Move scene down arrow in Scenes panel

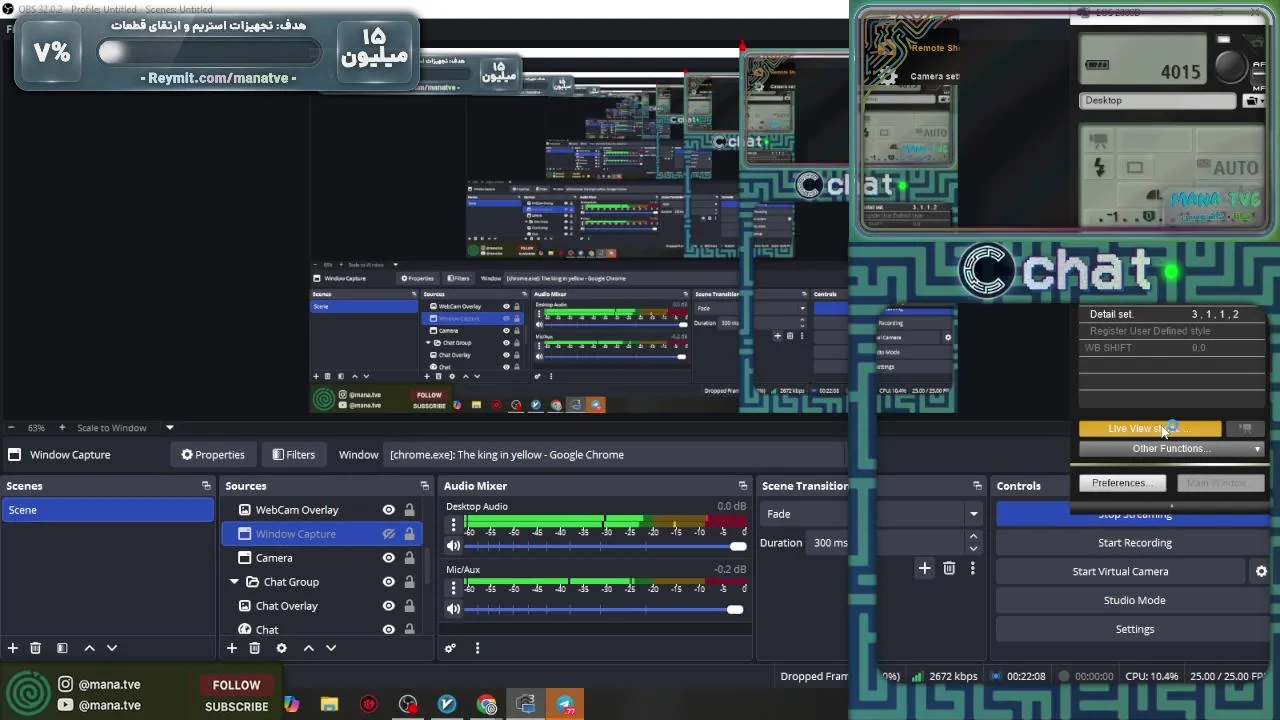[x=112, y=648]
